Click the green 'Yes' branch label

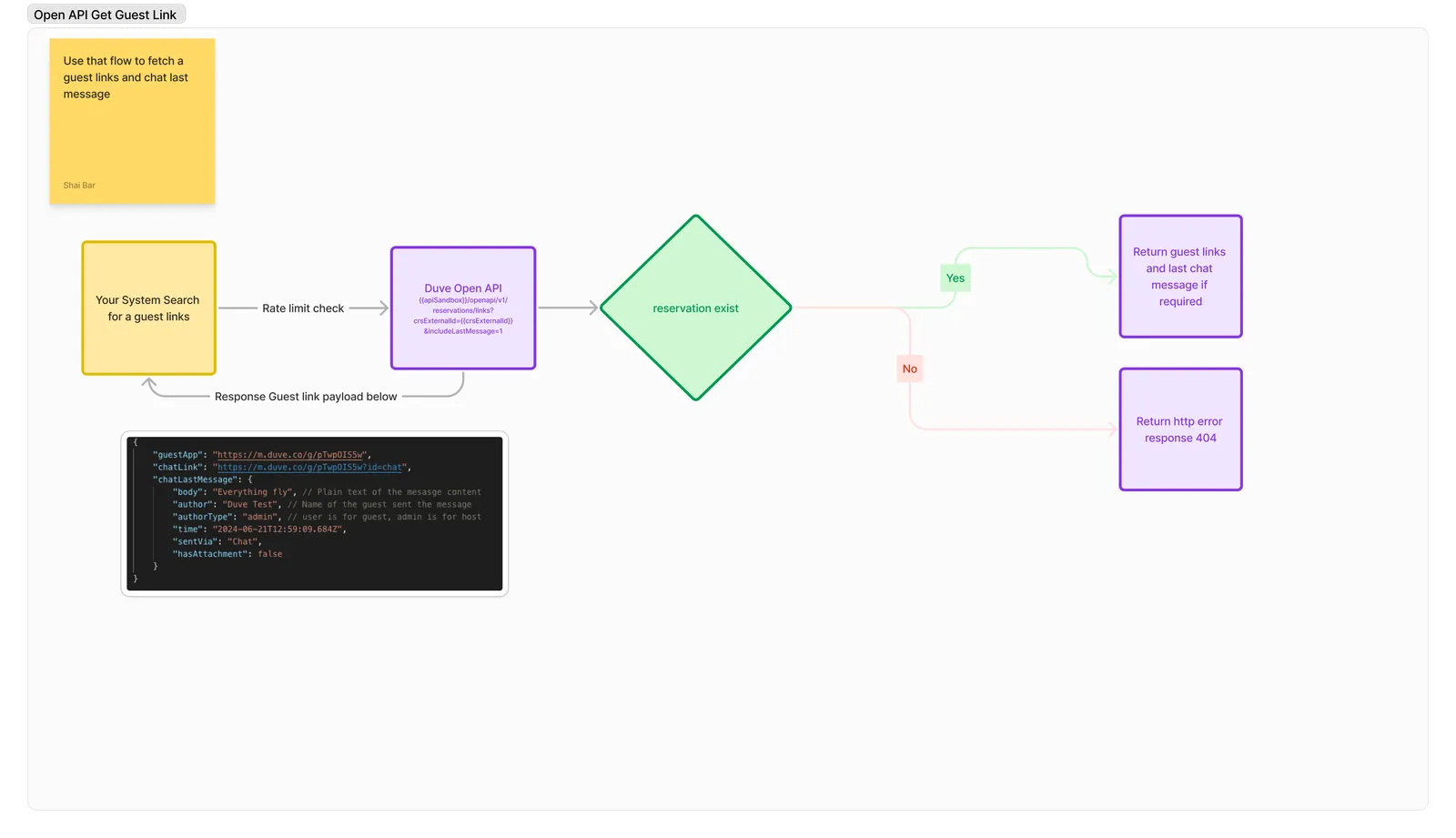pyautogui.click(x=955, y=278)
